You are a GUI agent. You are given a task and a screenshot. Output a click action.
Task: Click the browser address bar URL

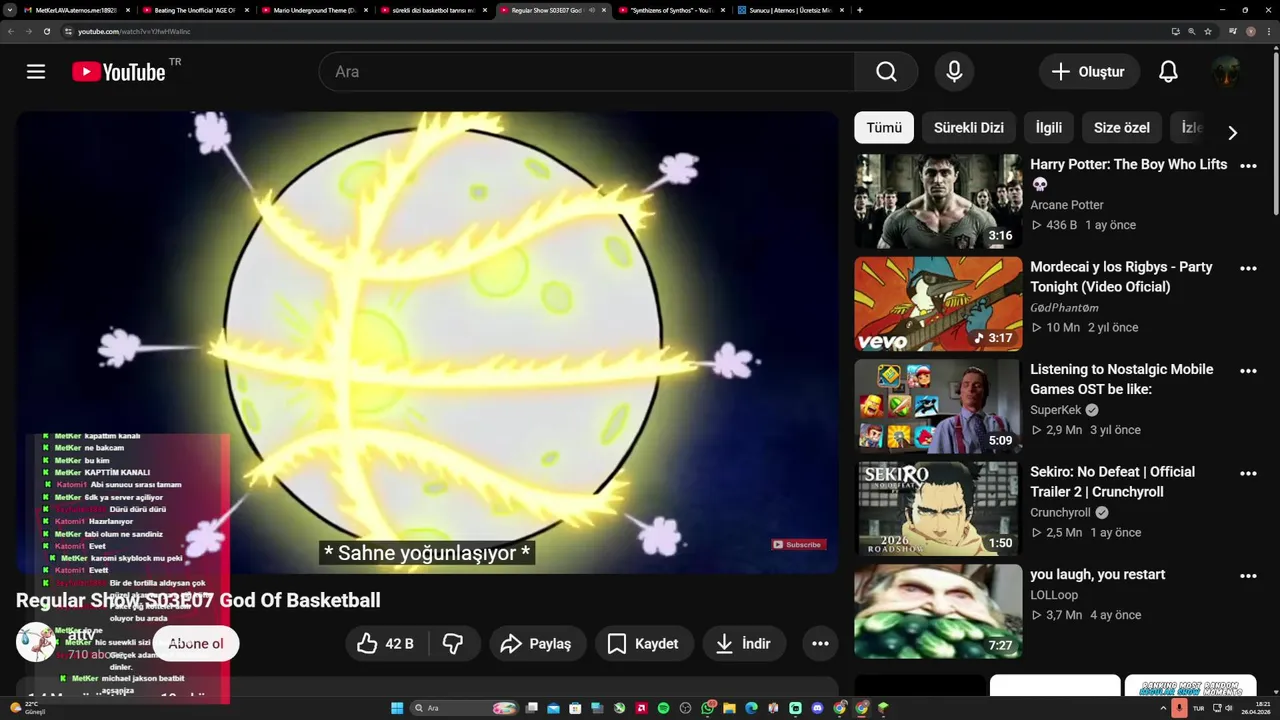[x=134, y=31]
